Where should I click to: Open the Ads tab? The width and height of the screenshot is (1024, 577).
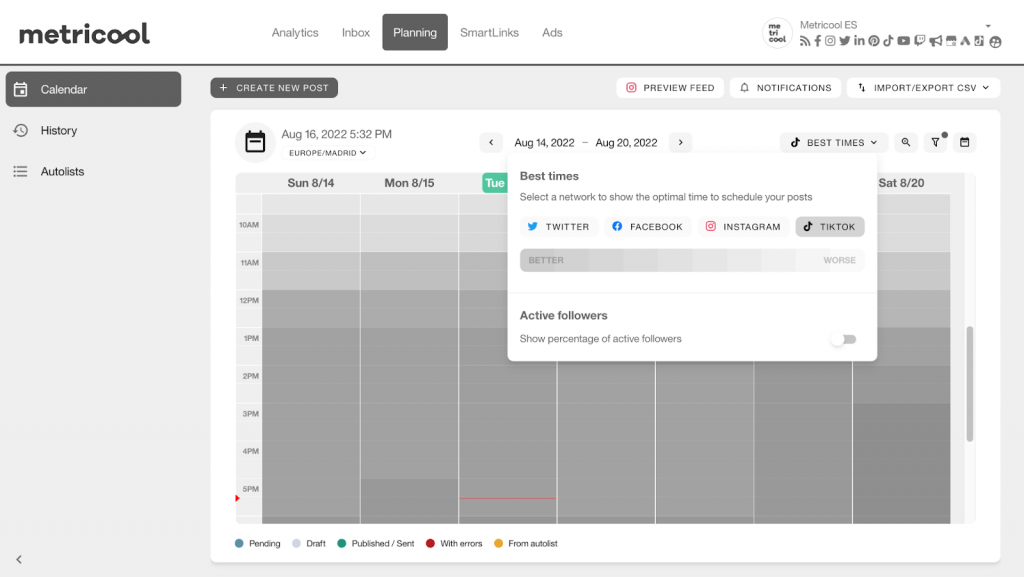pyautogui.click(x=552, y=33)
